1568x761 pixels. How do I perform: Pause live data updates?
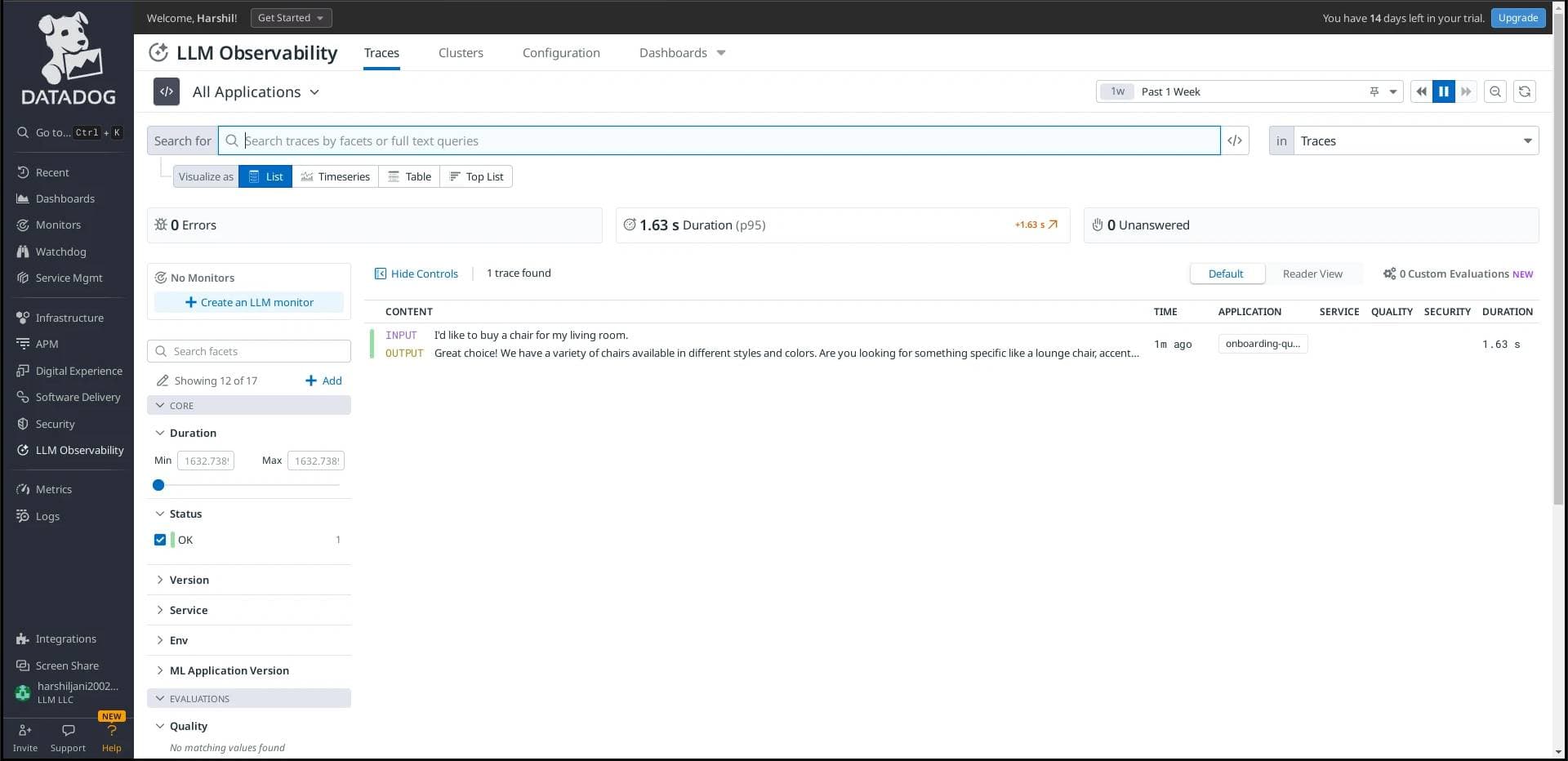(x=1443, y=91)
